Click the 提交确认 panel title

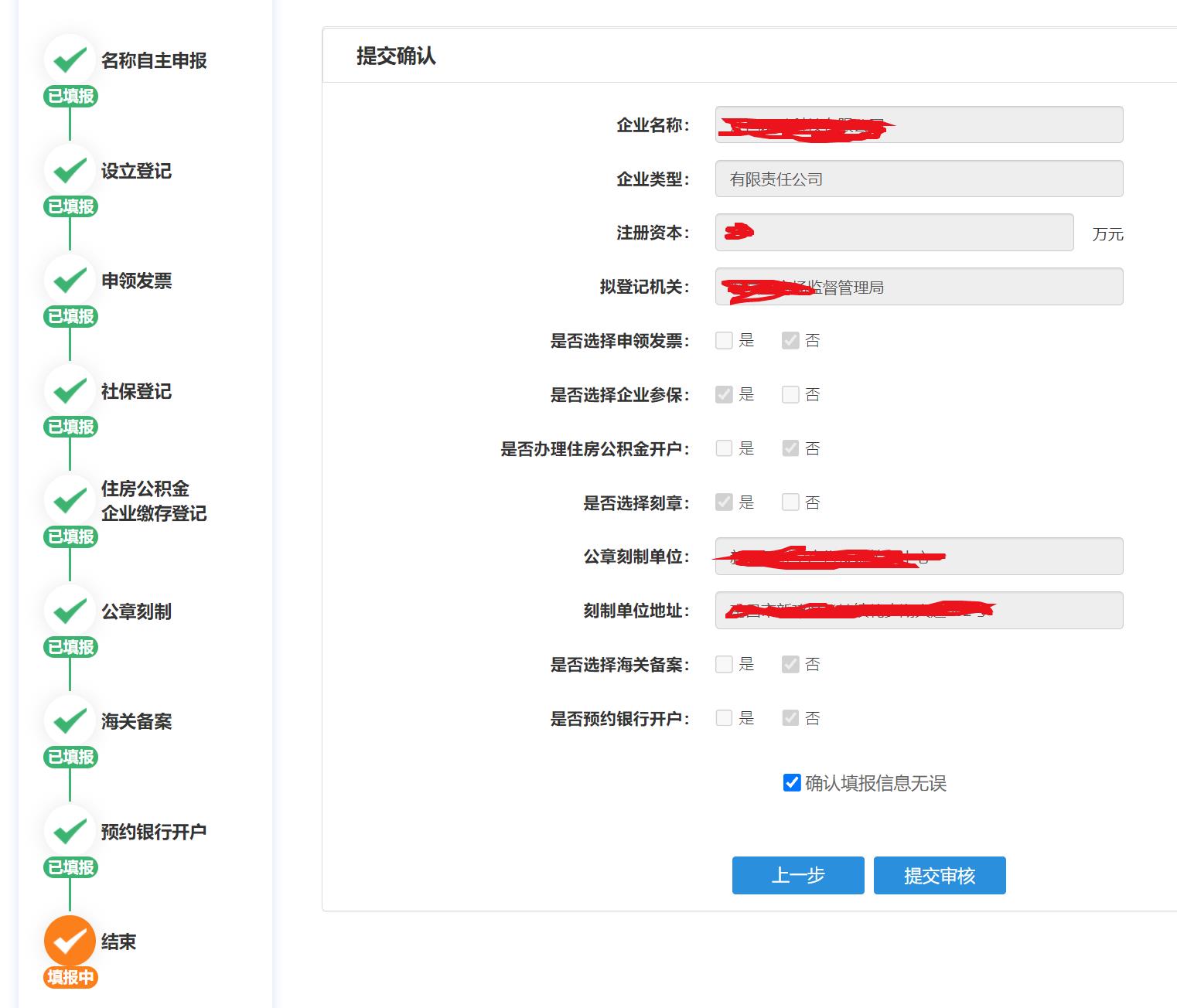394,56
